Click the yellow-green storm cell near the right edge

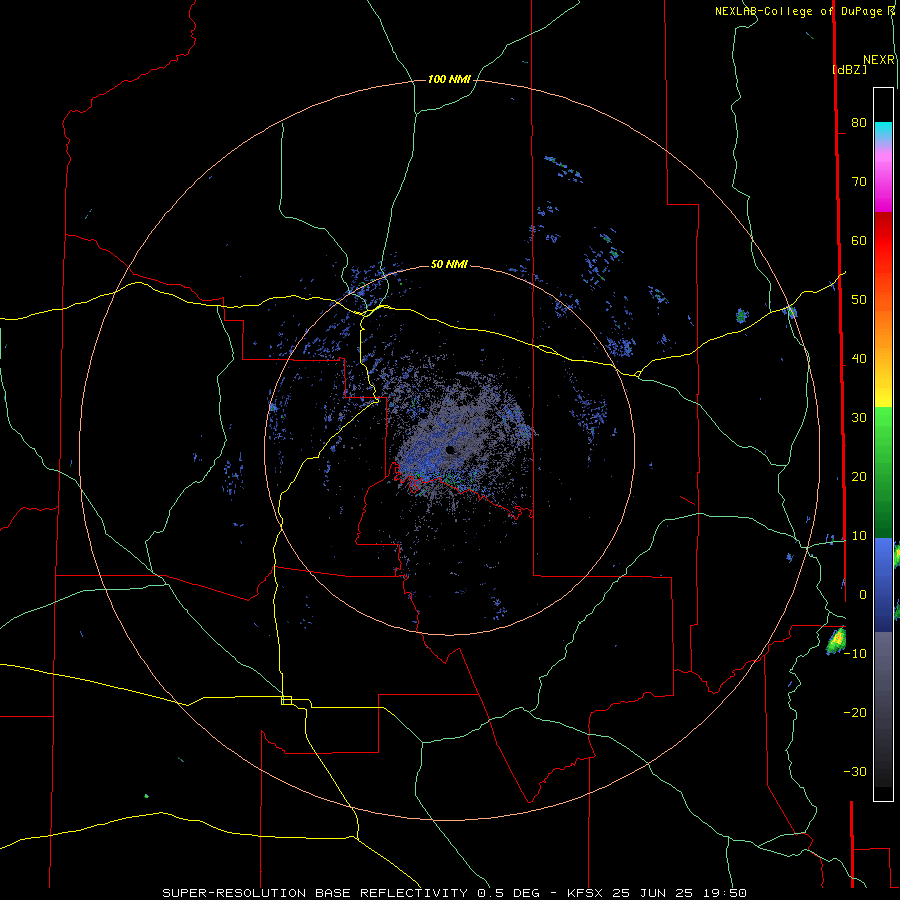(x=836, y=640)
